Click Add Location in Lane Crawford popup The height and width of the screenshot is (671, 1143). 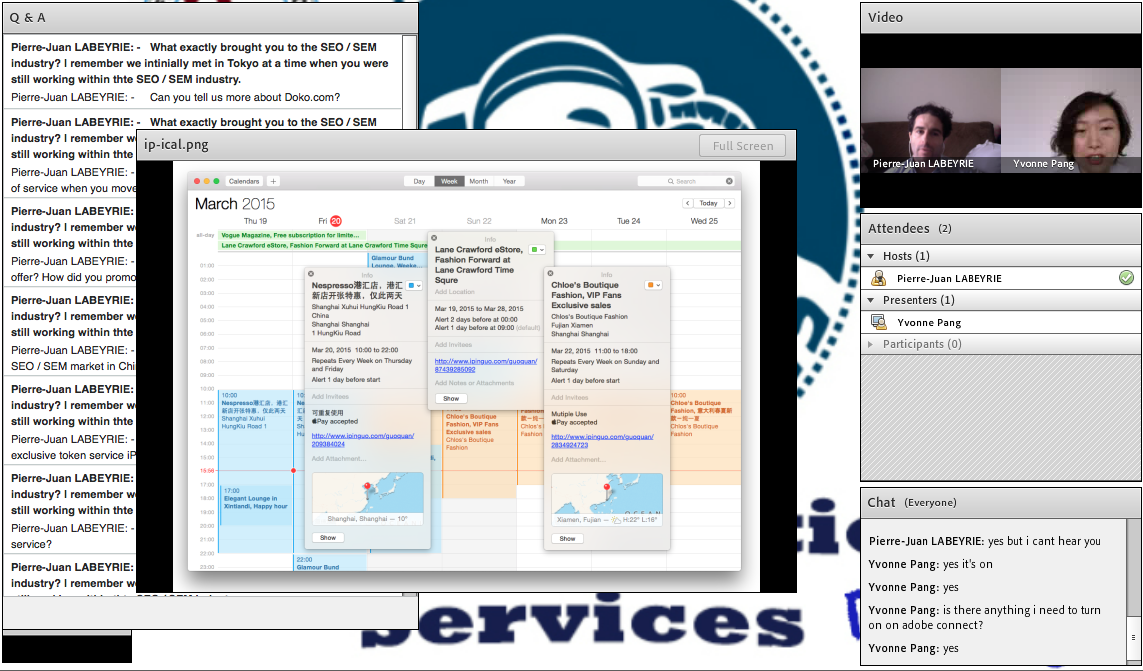tap(454, 292)
